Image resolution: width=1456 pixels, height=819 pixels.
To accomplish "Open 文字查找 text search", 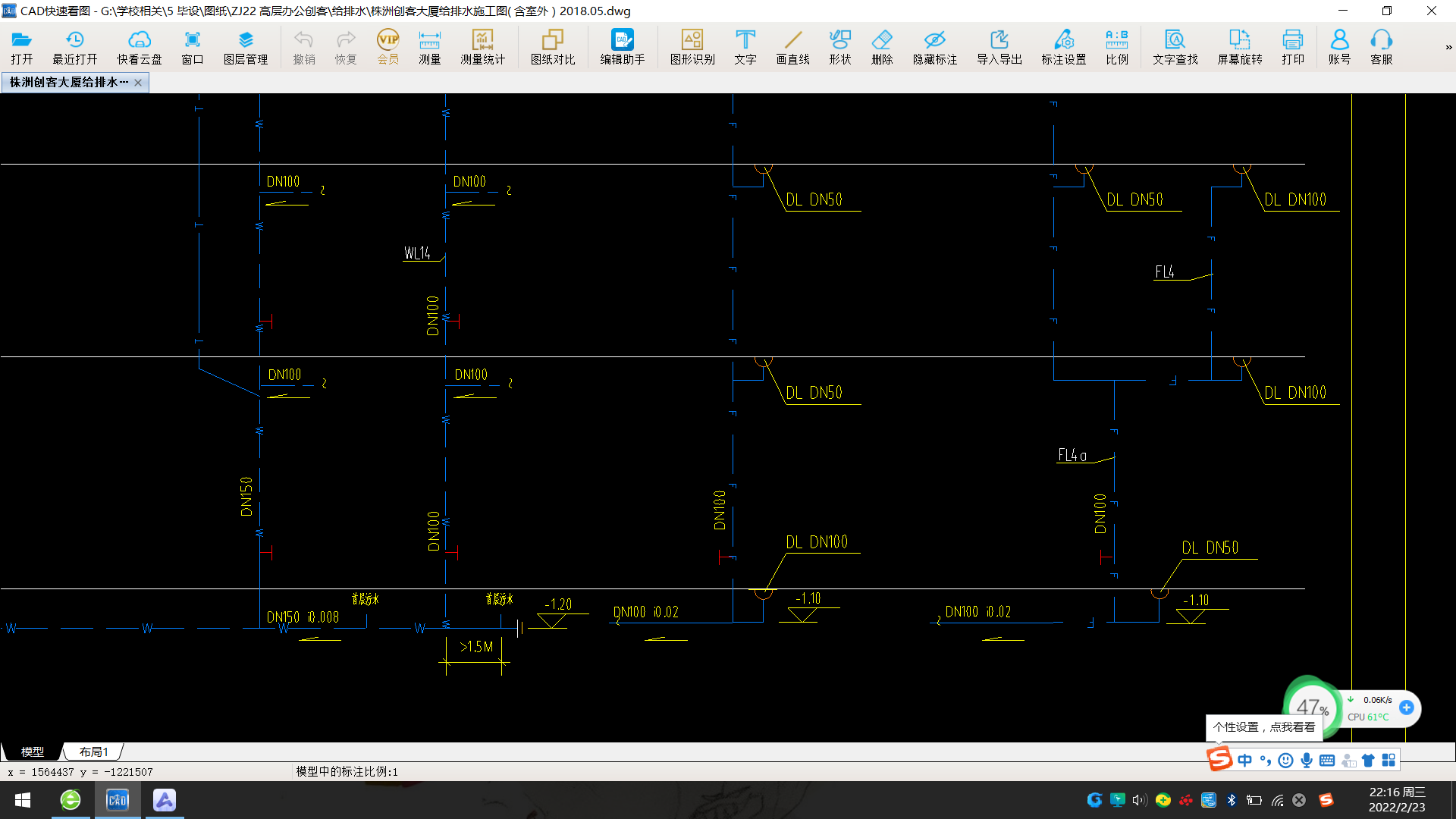I will (x=1175, y=47).
